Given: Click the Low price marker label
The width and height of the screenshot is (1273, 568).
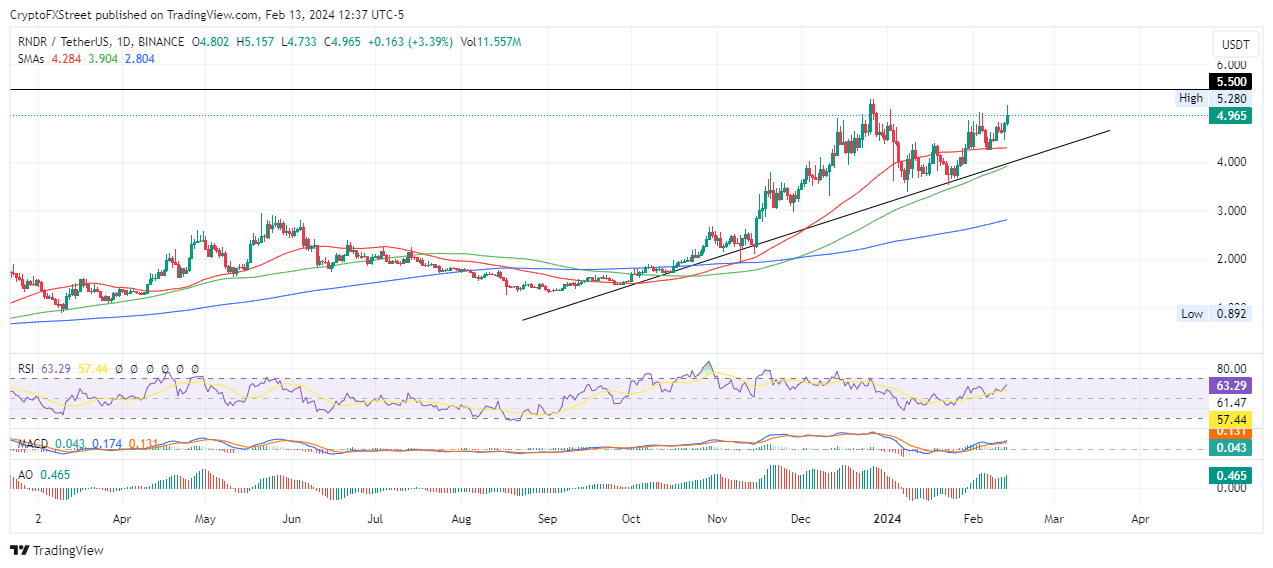Looking at the screenshot, I should click(1191, 314).
